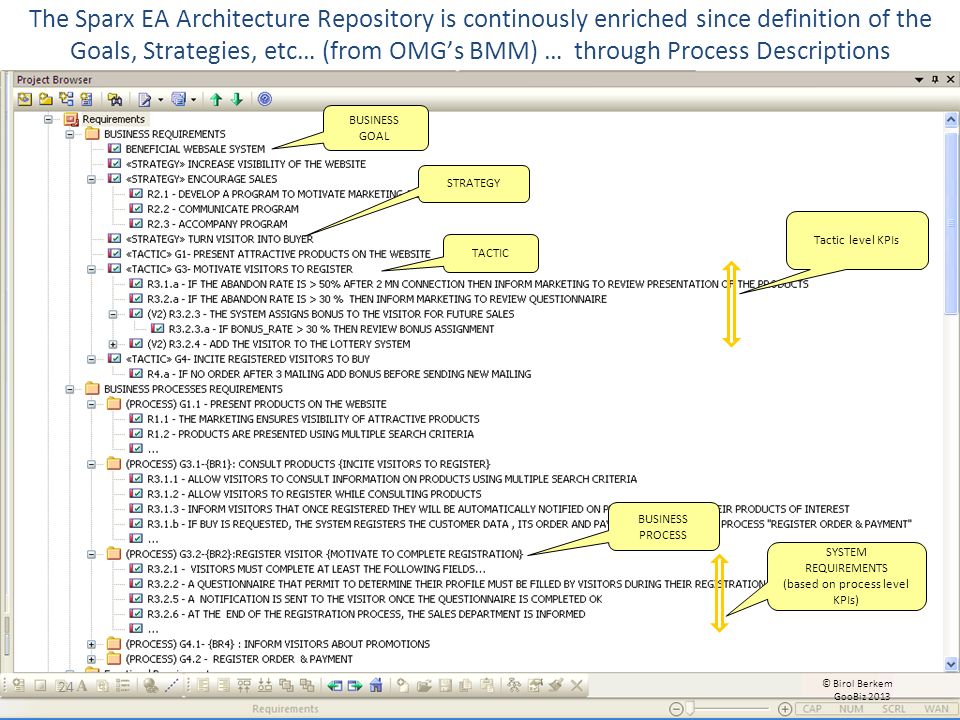Click the blue circular Help icon

[x=264, y=99]
